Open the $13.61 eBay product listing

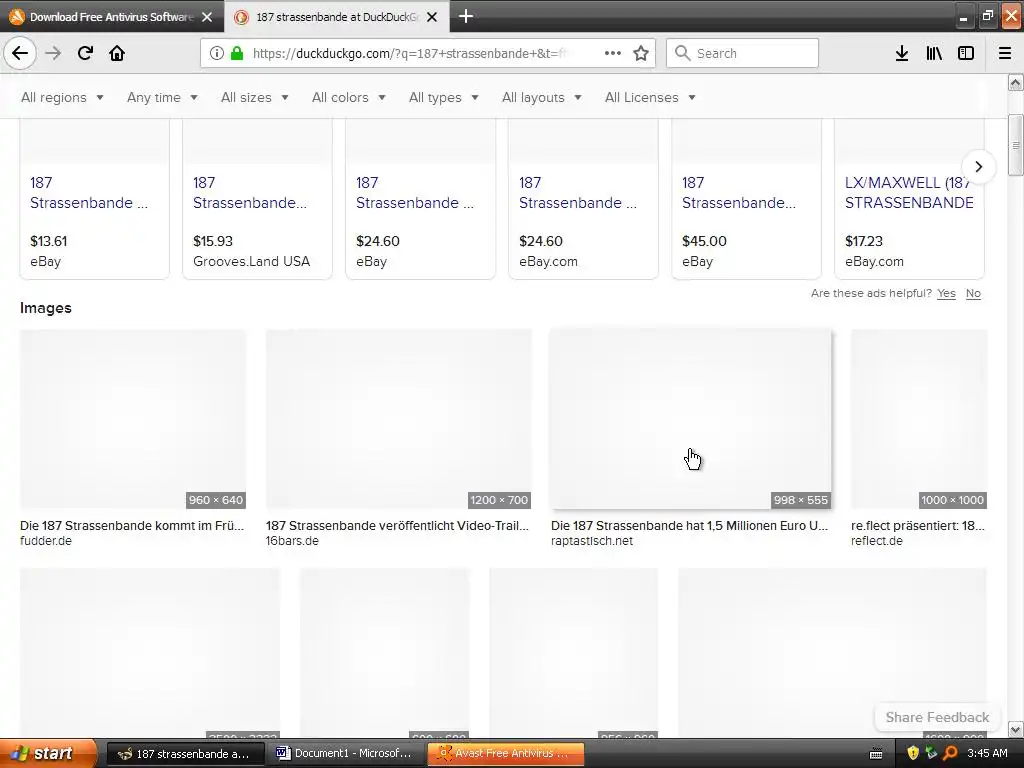(x=95, y=199)
